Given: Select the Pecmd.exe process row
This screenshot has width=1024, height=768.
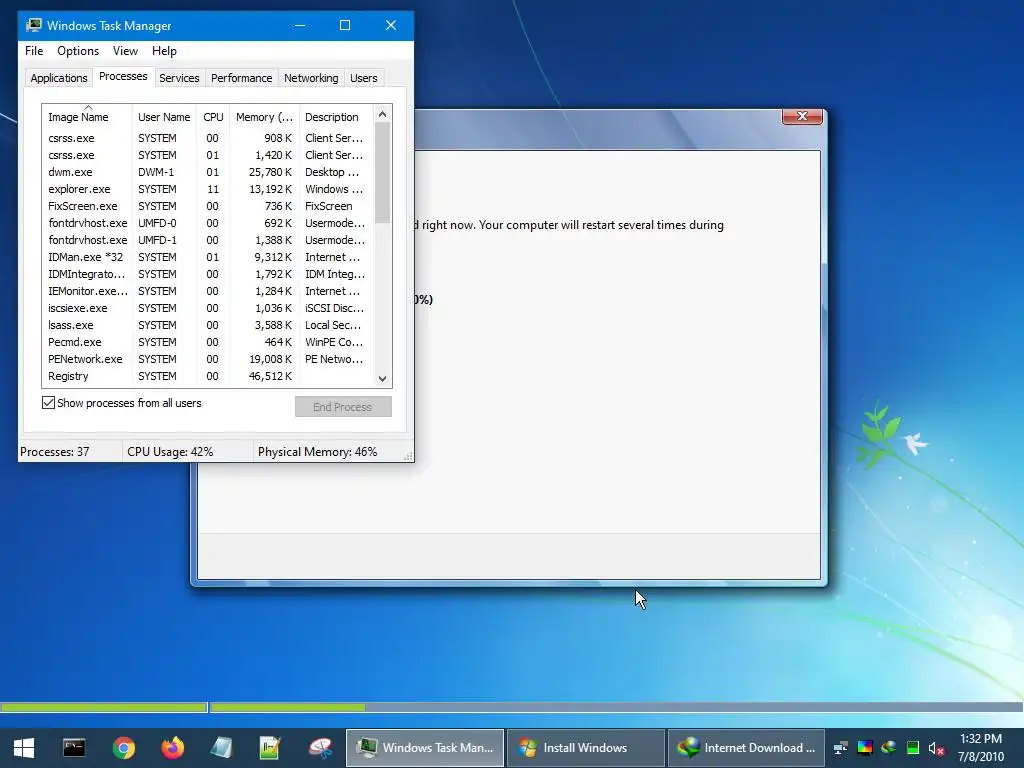Looking at the screenshot, I should click(x=208, y=342).
